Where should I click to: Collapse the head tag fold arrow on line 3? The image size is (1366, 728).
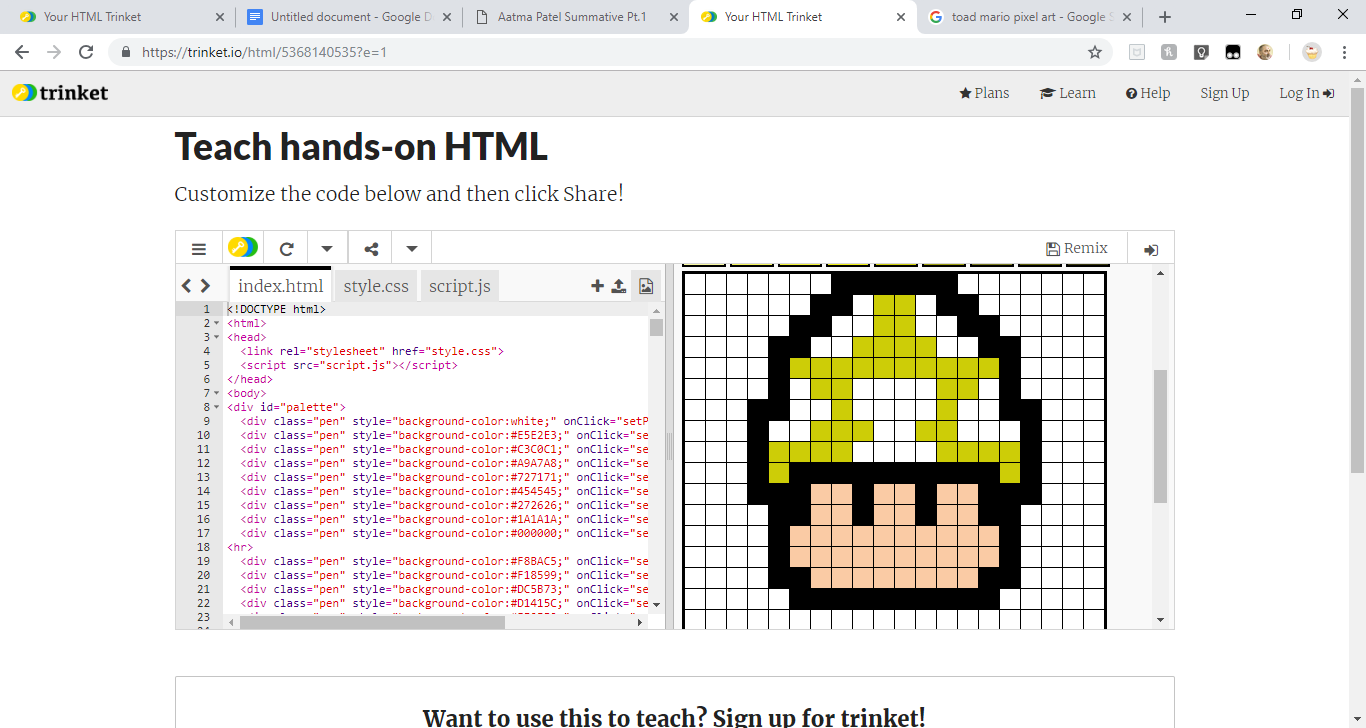pos(217,337)
